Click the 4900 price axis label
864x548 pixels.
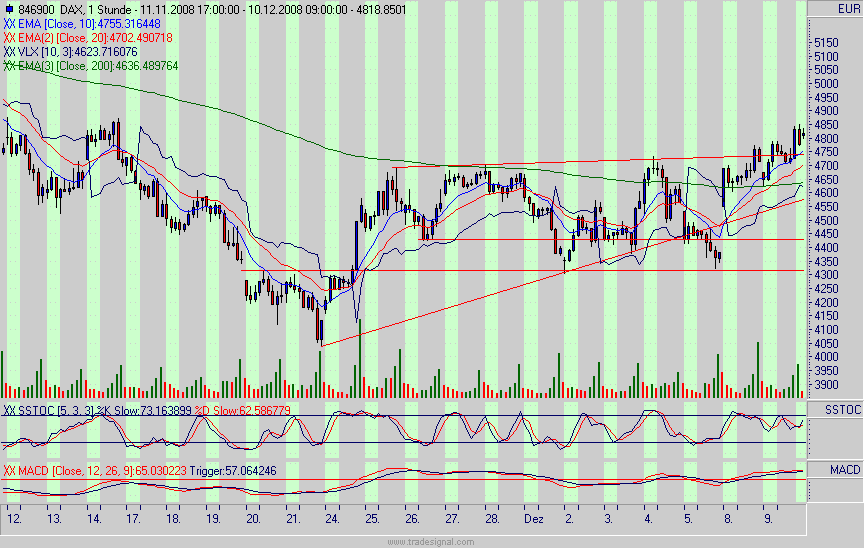pyautogui.click(x=825, y=111)
